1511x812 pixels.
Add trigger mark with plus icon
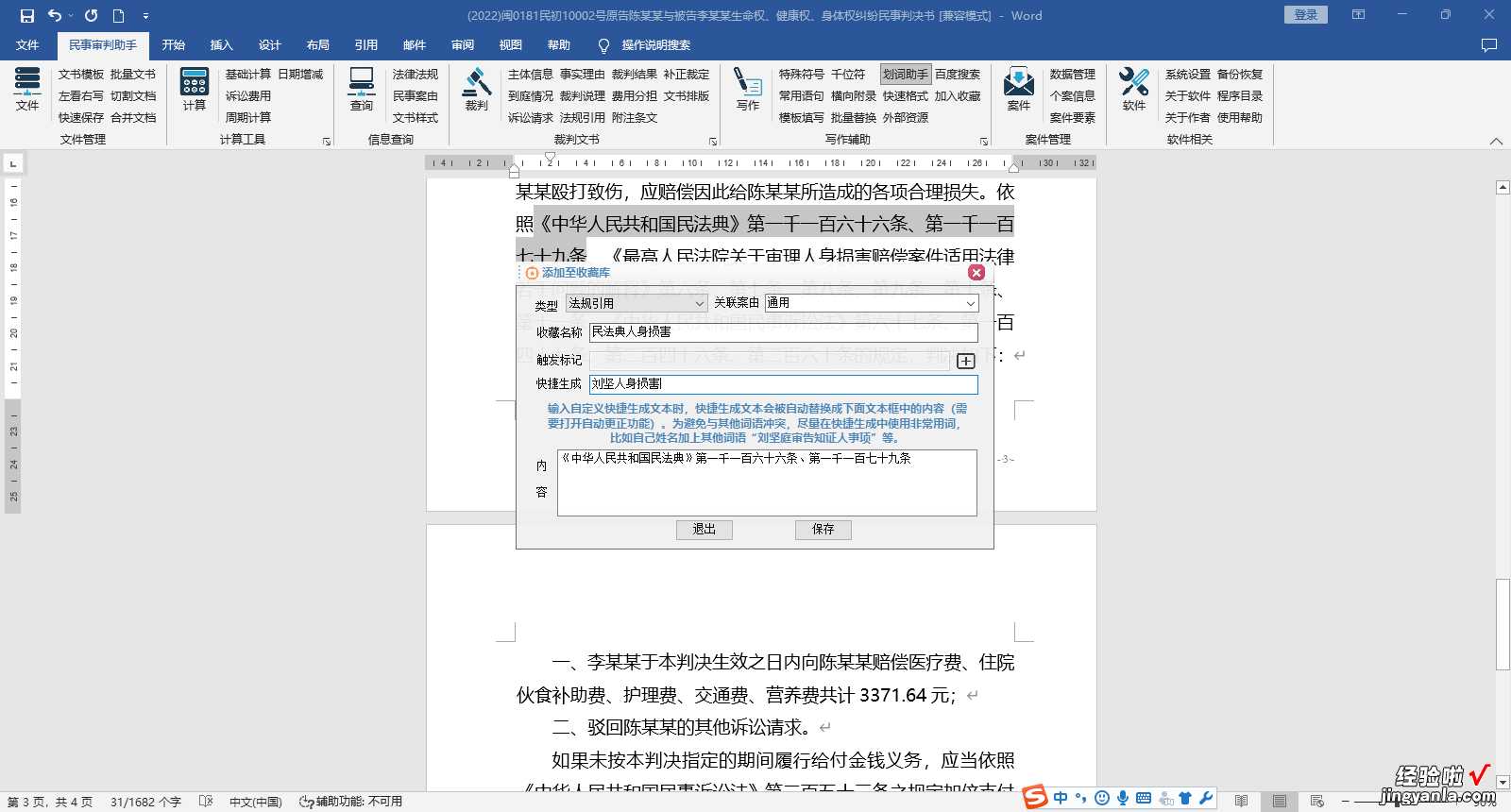tap(965, 361)
